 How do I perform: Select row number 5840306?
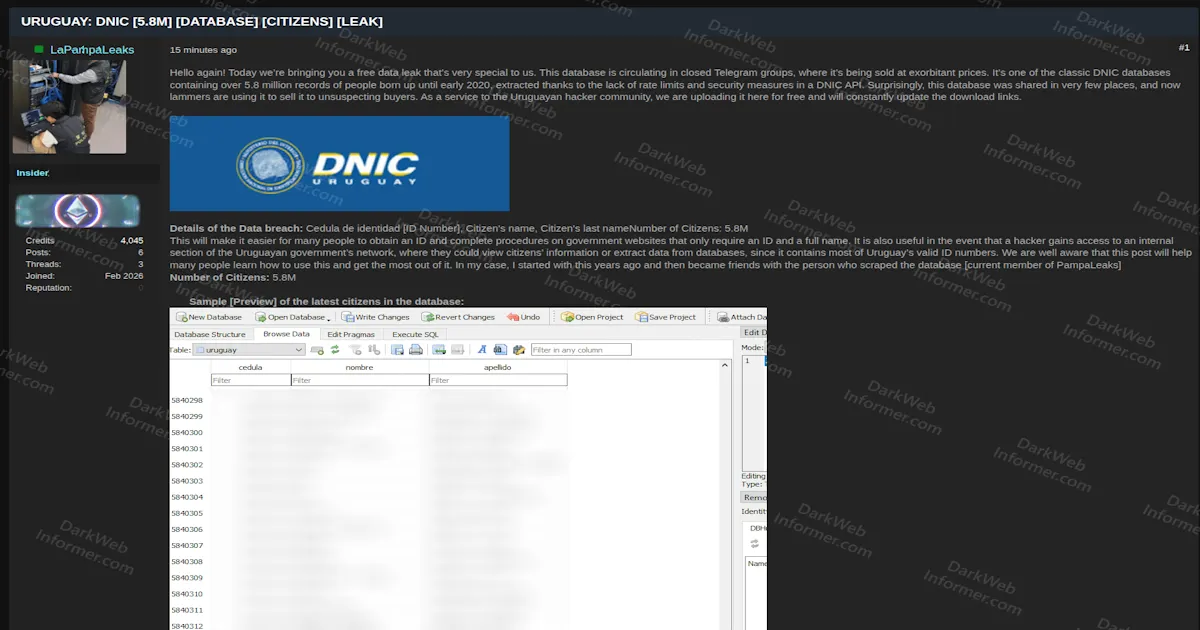[187, 530]
